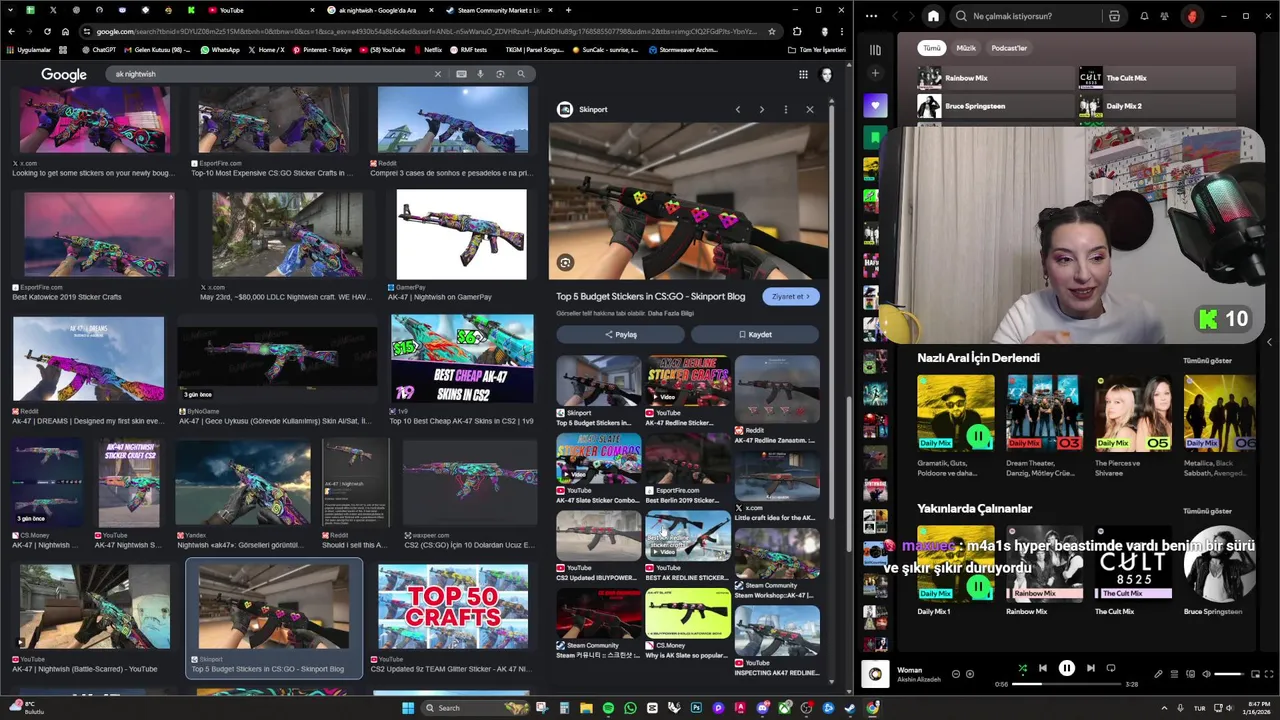The image size is (1280, 720).
Task: Open WhatsApp from Windows taskbar
Action: 630,708
